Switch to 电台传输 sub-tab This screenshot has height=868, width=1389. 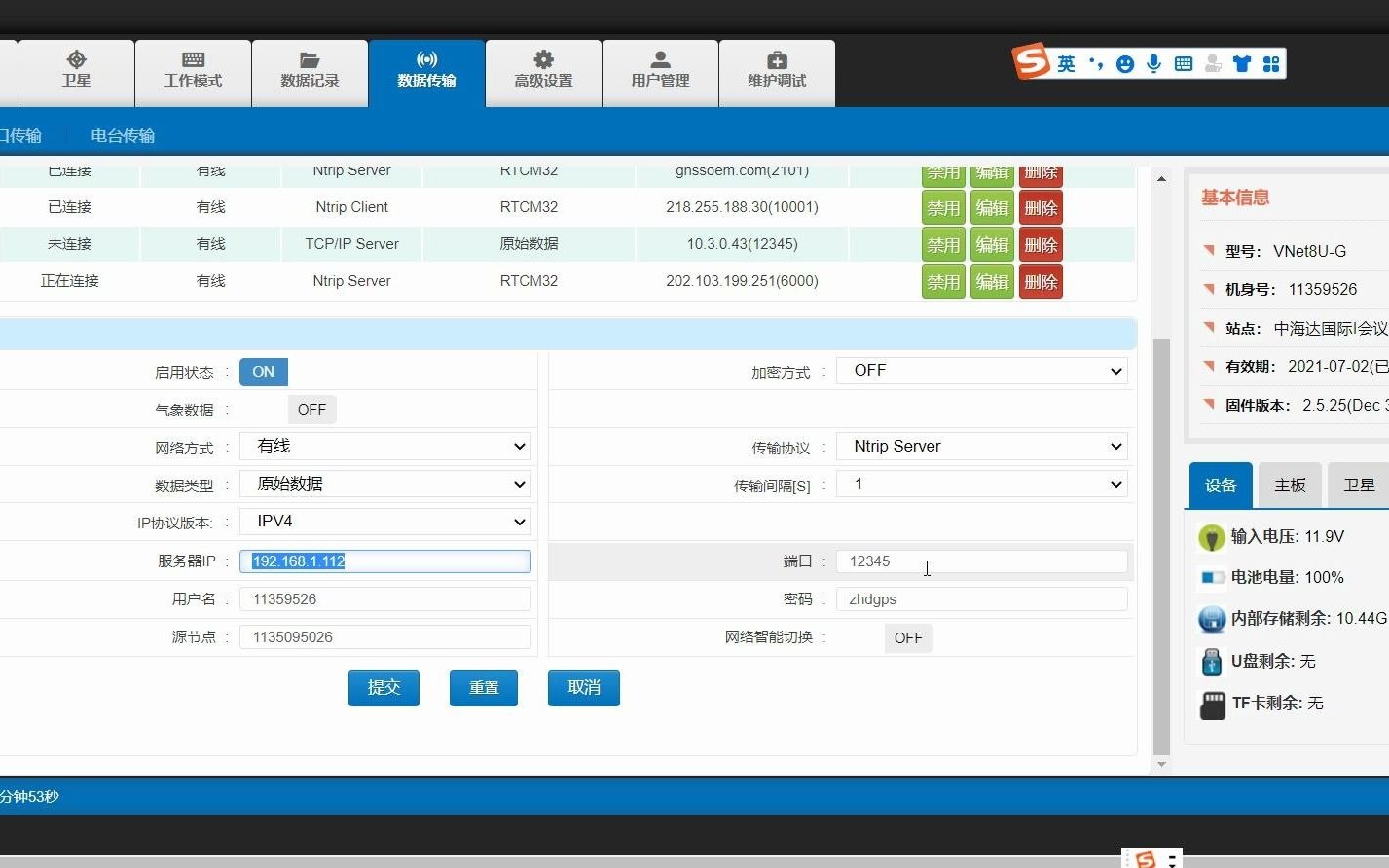point(123,135)
